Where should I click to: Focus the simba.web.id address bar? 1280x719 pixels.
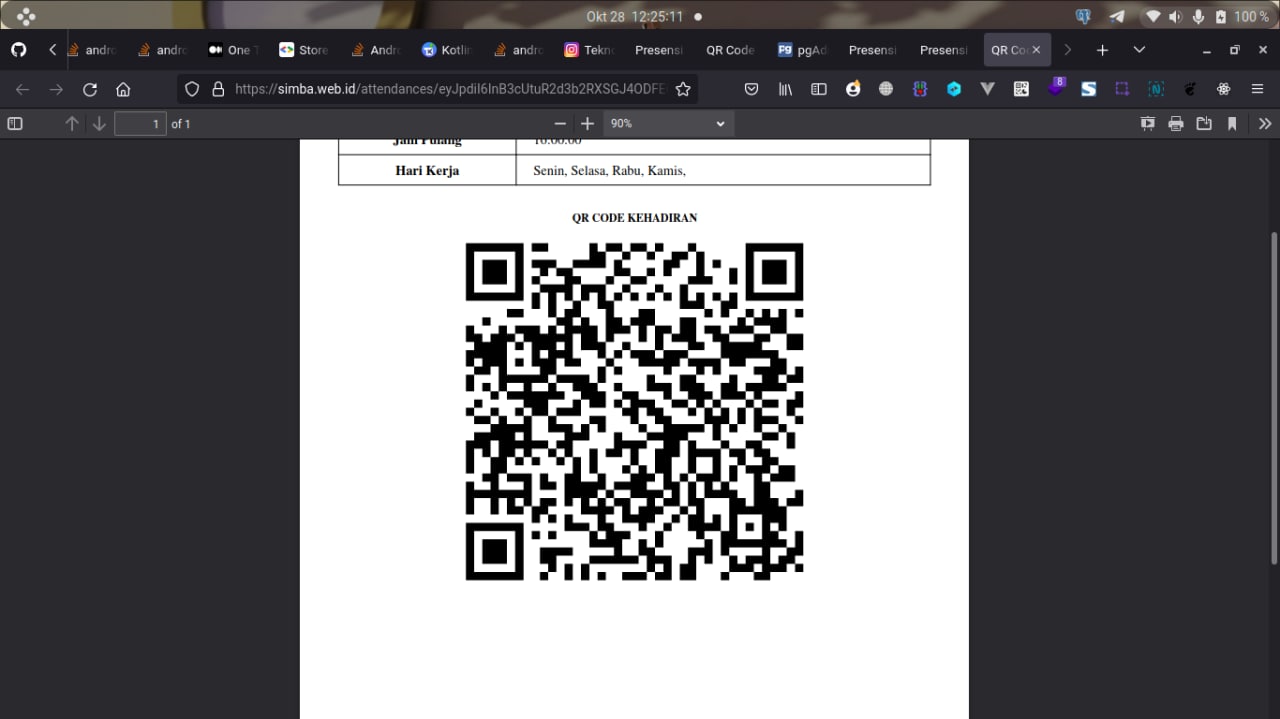pos(450,89)
